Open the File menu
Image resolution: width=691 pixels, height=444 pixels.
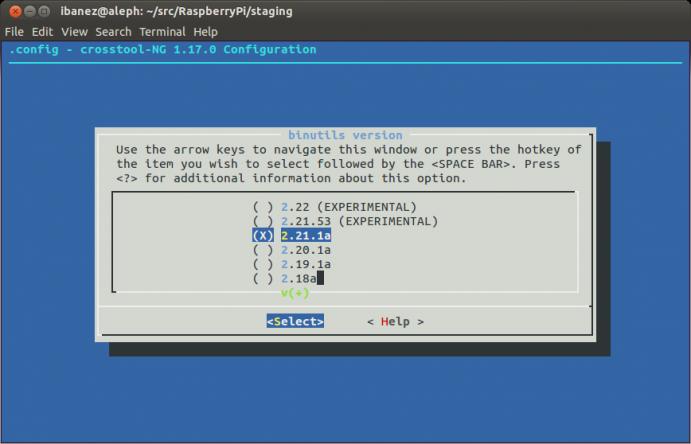(14, 32)
